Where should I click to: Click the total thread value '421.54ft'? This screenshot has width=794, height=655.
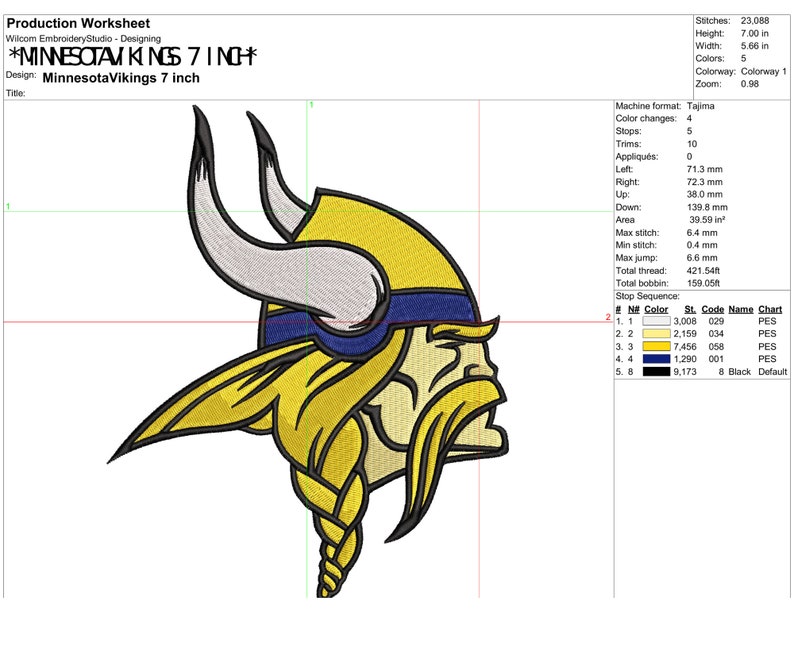coord(703,271)
